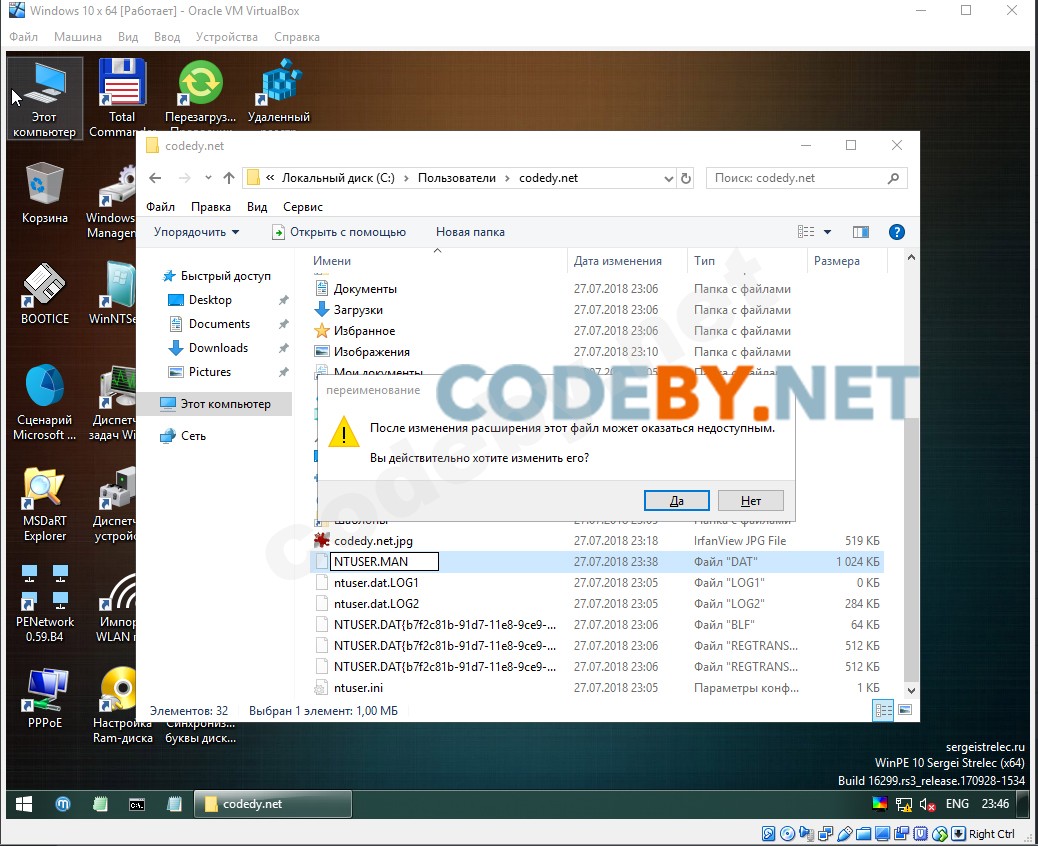This screenshot has height=846, width=1038.
Task: Click Открыть с помощью button
Action: point(339,232)
